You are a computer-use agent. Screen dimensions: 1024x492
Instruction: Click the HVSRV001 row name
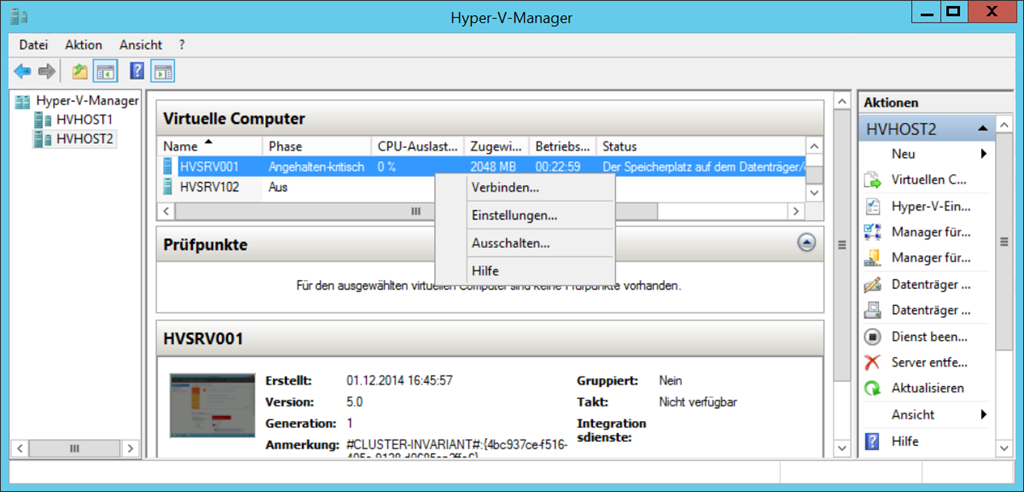209,167
